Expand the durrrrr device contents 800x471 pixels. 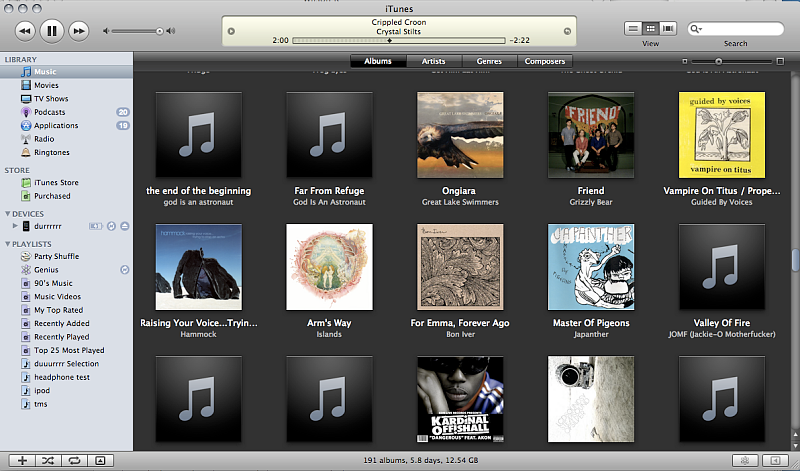point(15,226)
